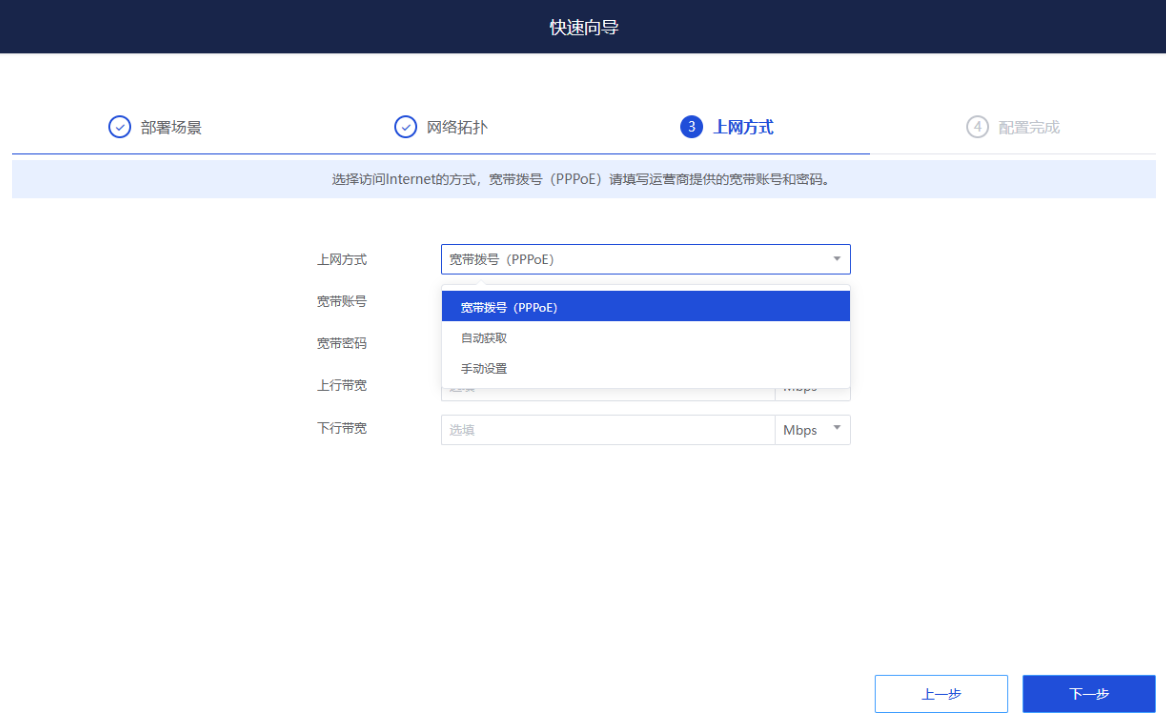Click the step 3 number circle

pyautogui.click(x=691, y=127)
